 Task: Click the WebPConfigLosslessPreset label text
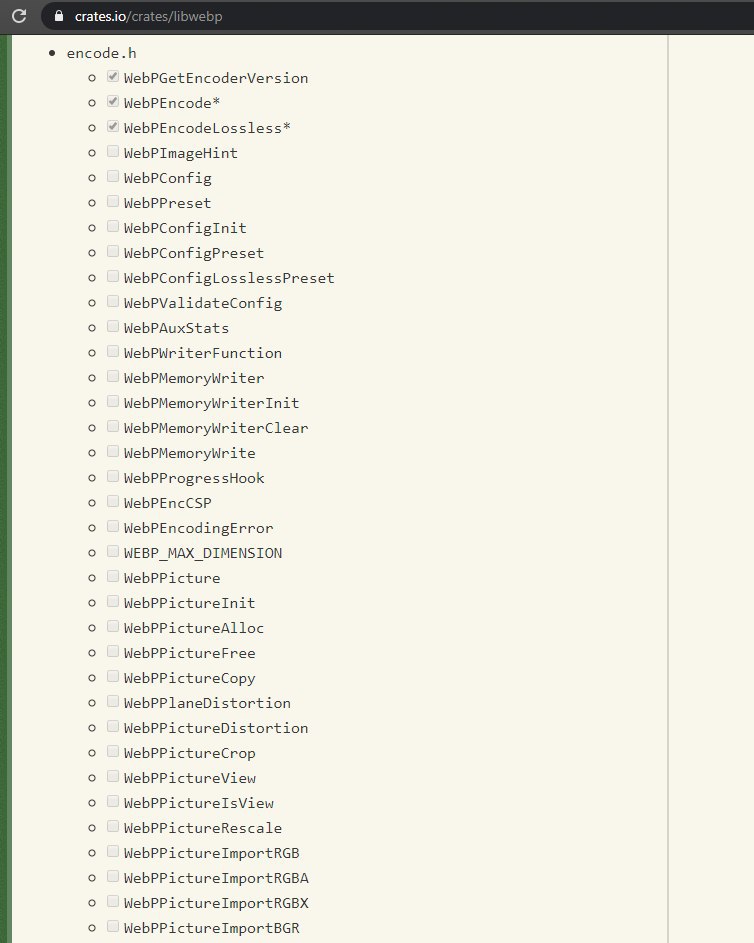(229, 278)
